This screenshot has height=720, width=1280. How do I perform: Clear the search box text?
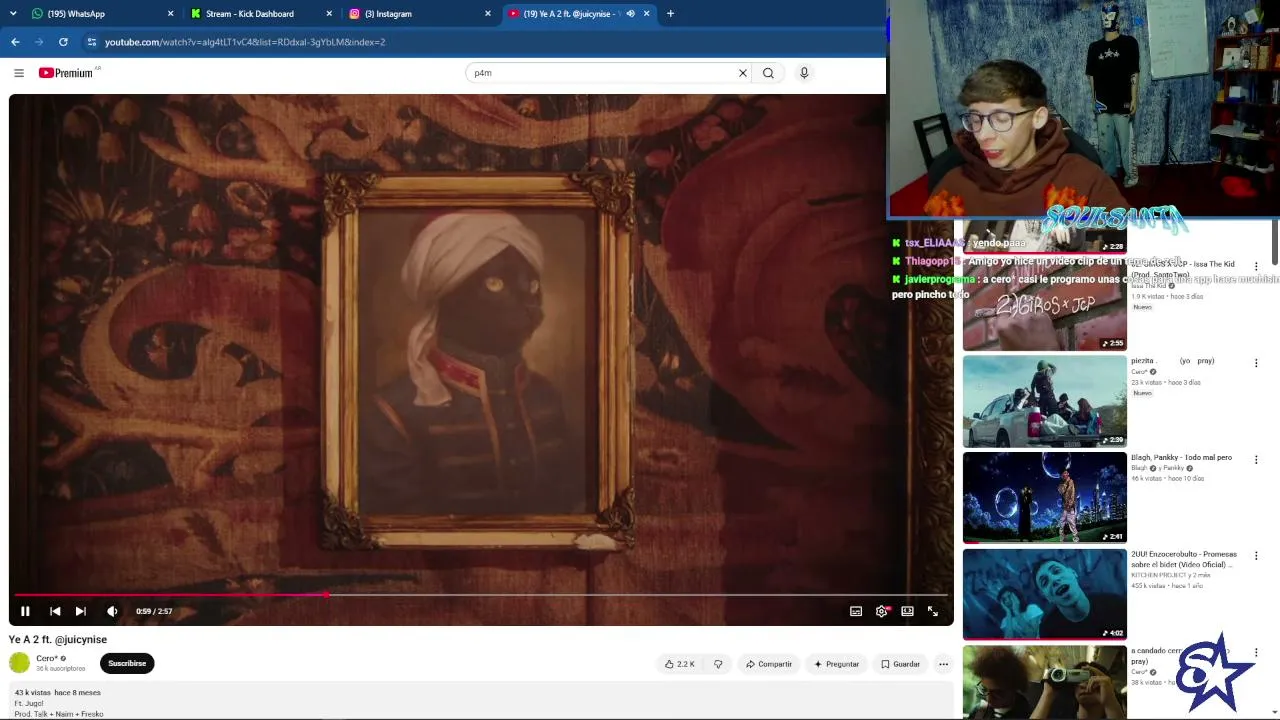(x=743, y=73)
